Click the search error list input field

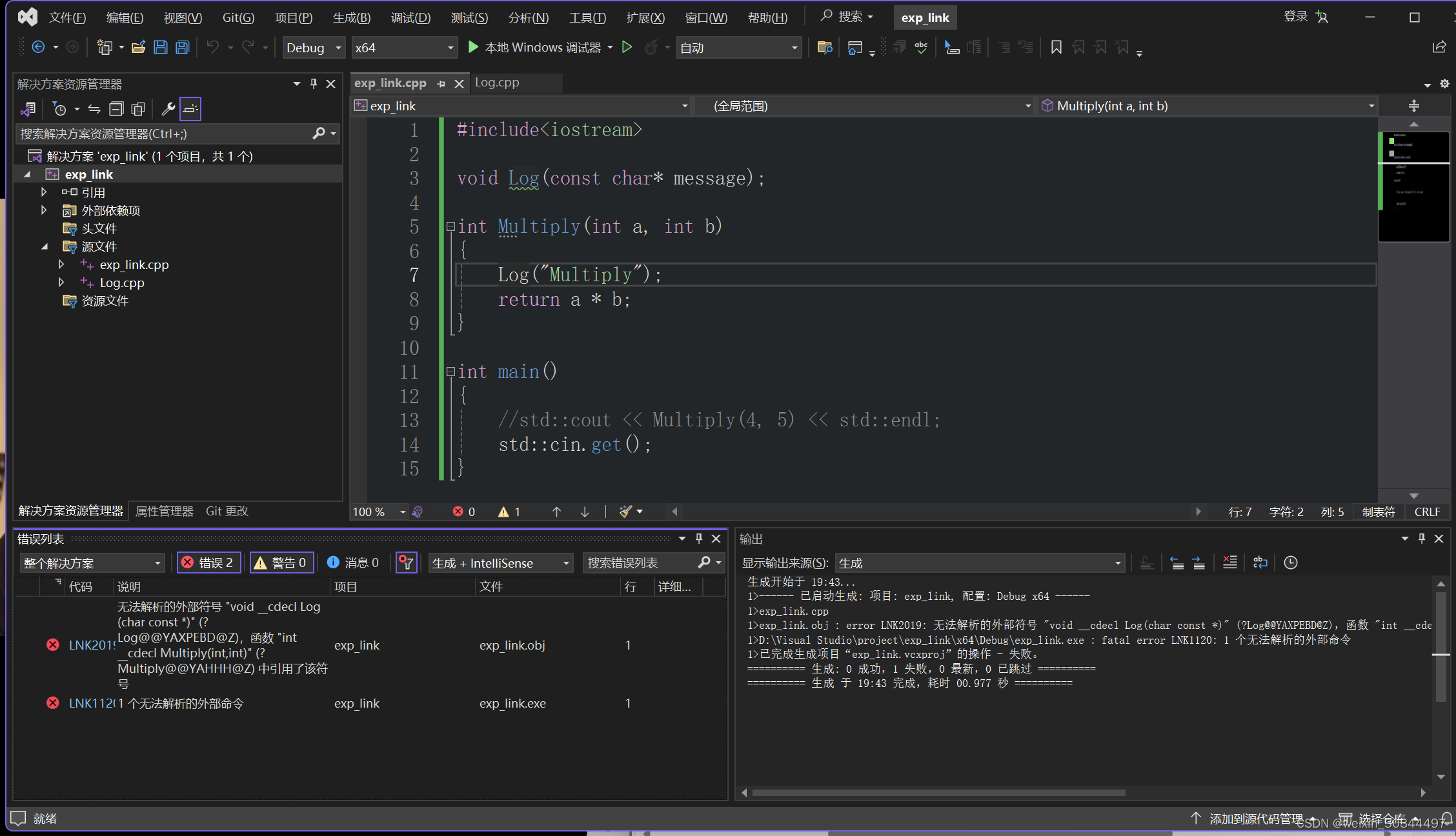[x=639, y=563]
